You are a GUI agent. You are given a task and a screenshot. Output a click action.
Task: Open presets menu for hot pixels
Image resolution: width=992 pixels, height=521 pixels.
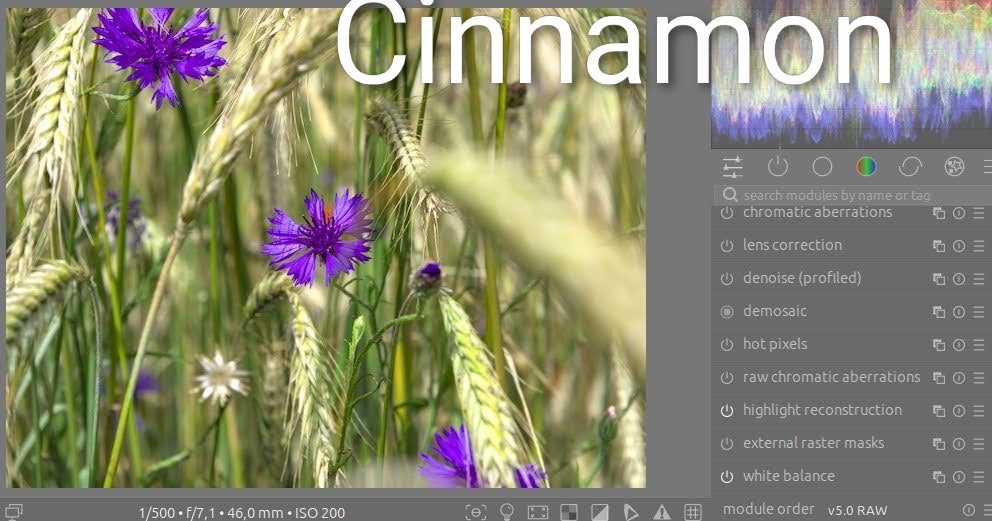979,345
